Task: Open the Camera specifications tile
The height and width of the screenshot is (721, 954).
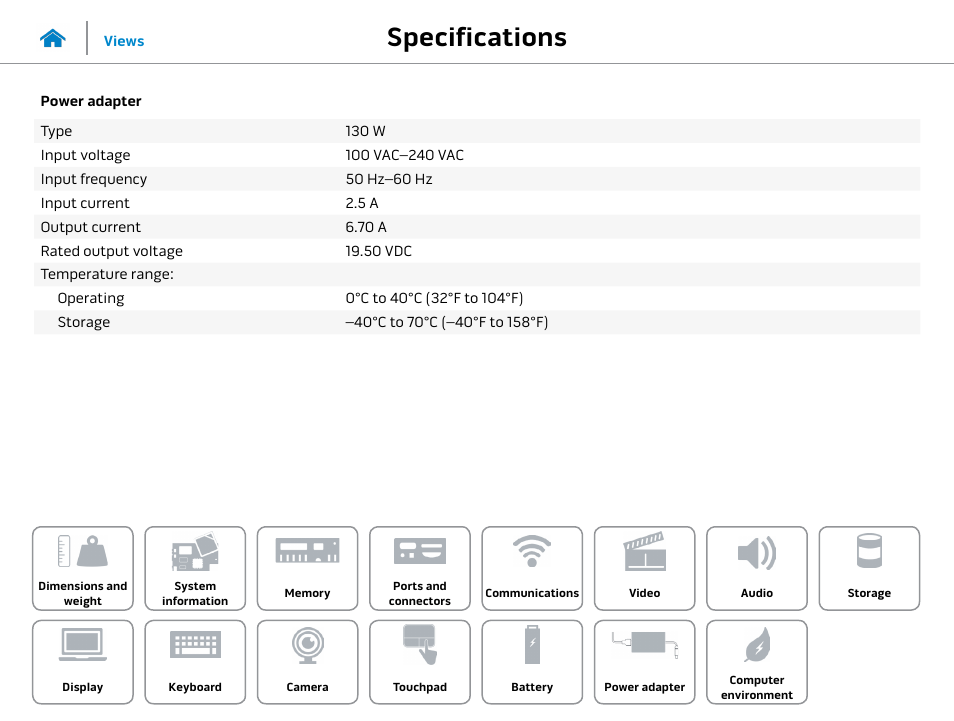Action: pos(307,662)
